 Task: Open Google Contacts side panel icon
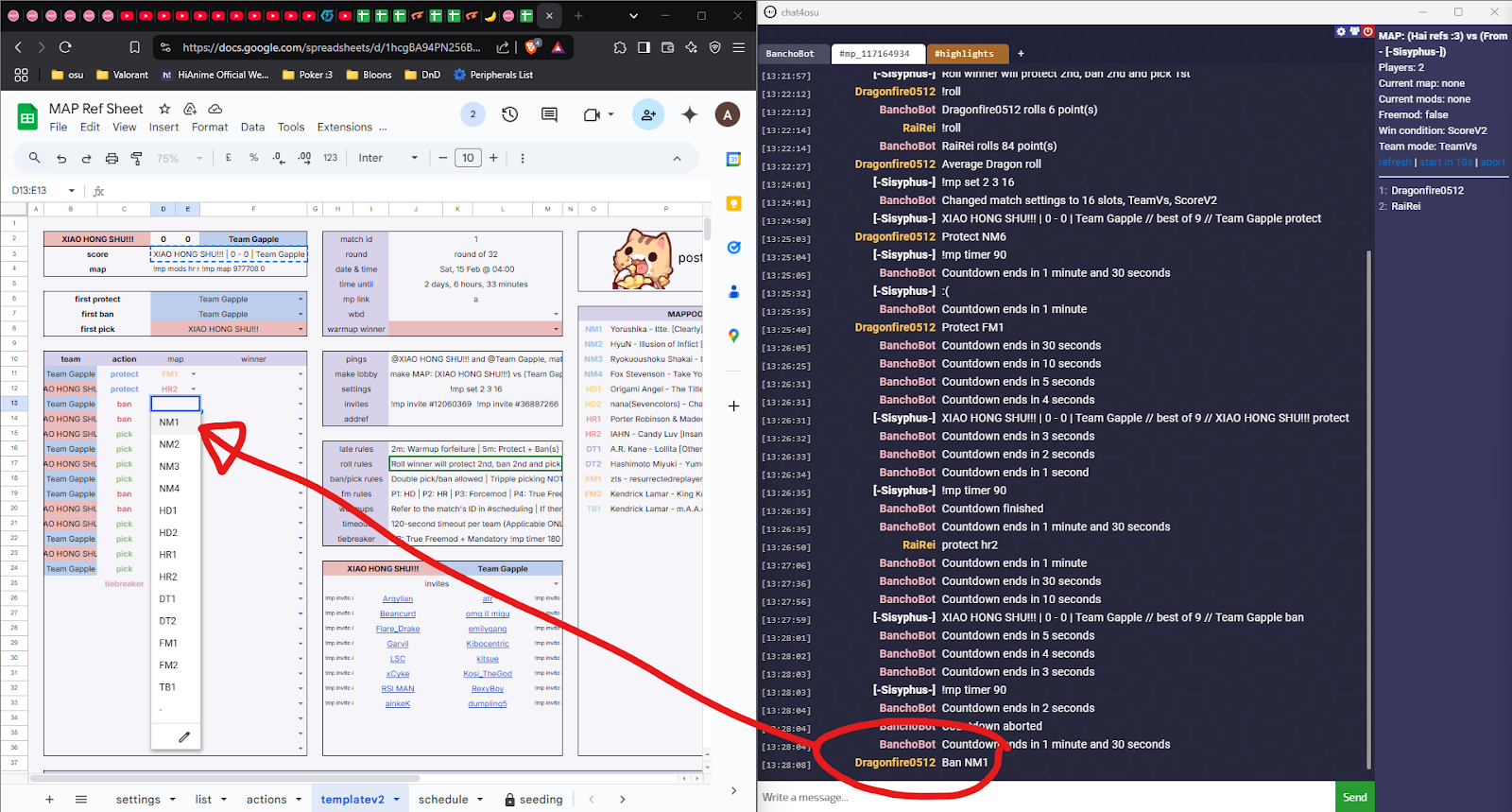[733, 291]
